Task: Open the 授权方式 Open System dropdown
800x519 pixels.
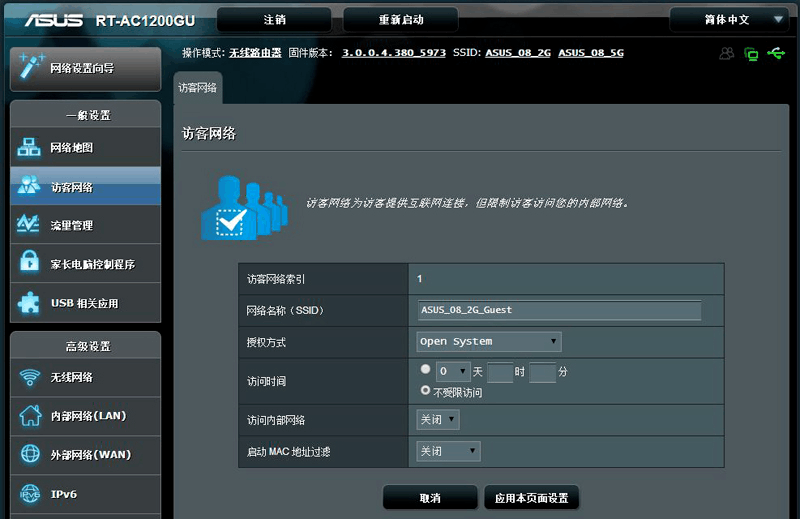Action: click(x=489, y=341)
